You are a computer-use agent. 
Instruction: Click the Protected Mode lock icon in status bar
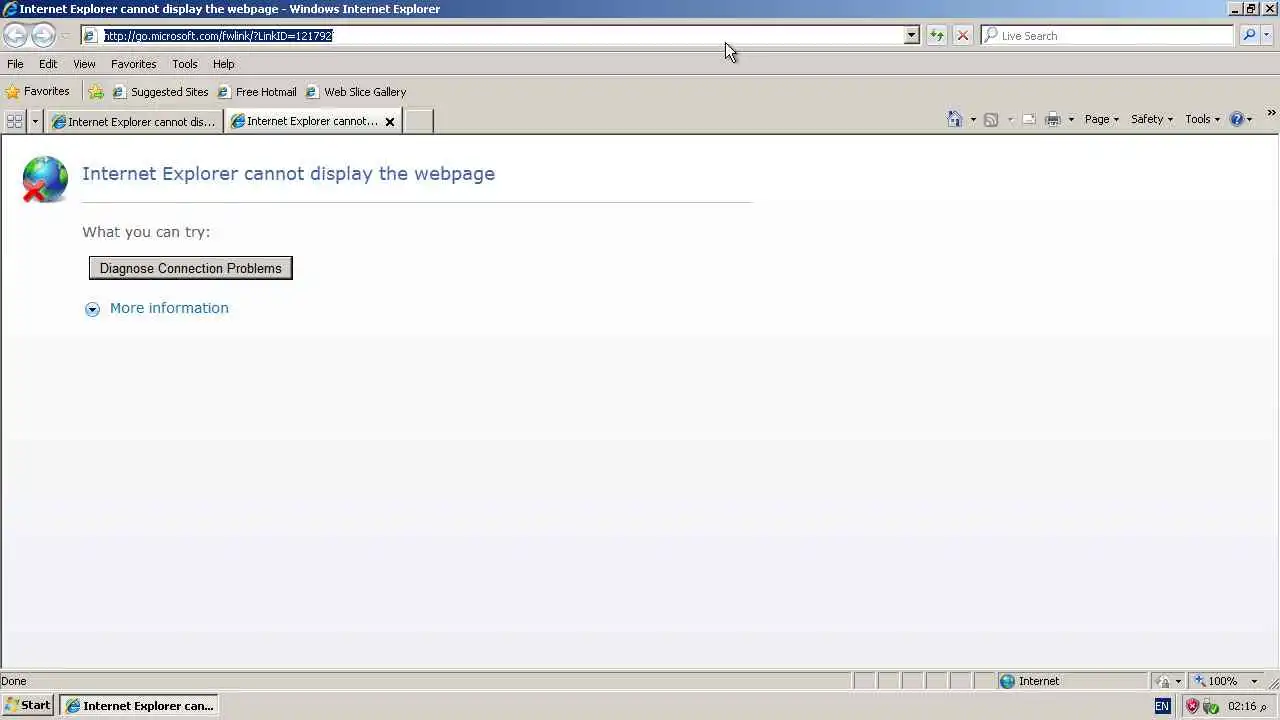point(1163,681)
